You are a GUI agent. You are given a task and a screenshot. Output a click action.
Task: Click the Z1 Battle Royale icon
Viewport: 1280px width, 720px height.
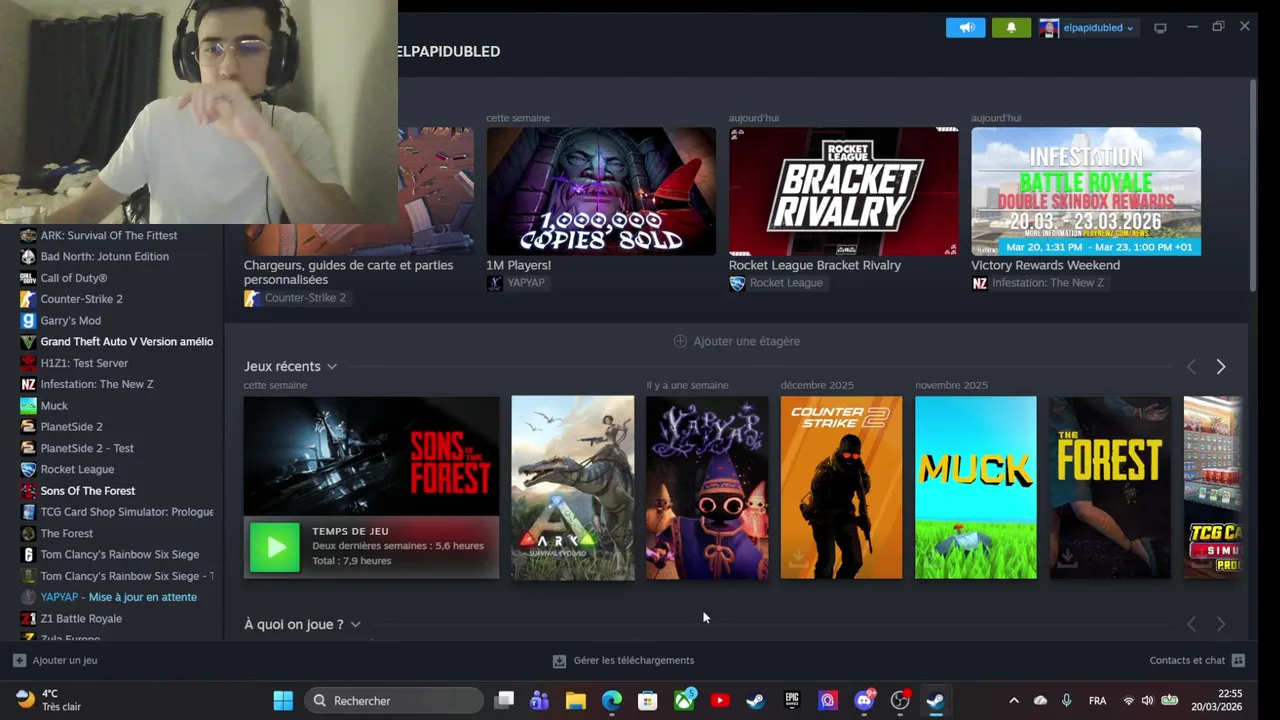28,618
